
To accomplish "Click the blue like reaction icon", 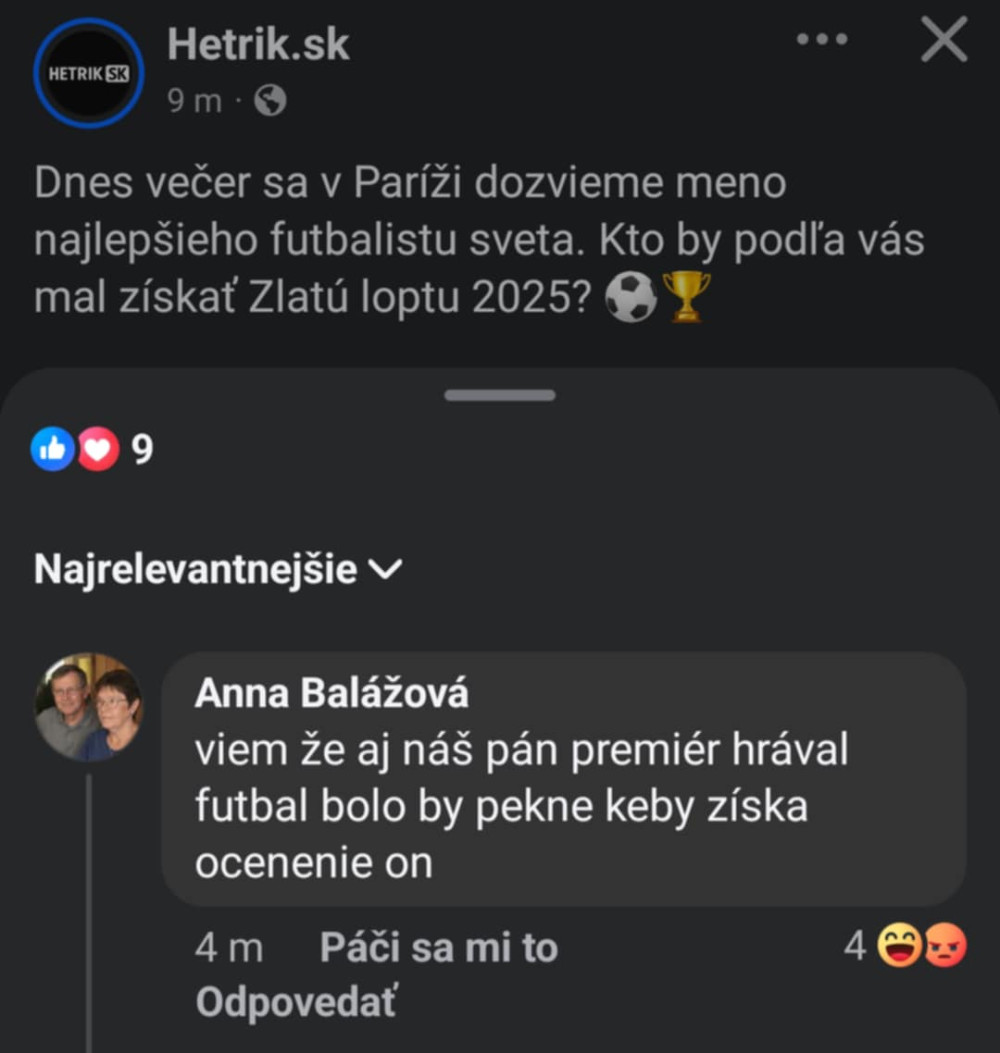I will point(52,450).
